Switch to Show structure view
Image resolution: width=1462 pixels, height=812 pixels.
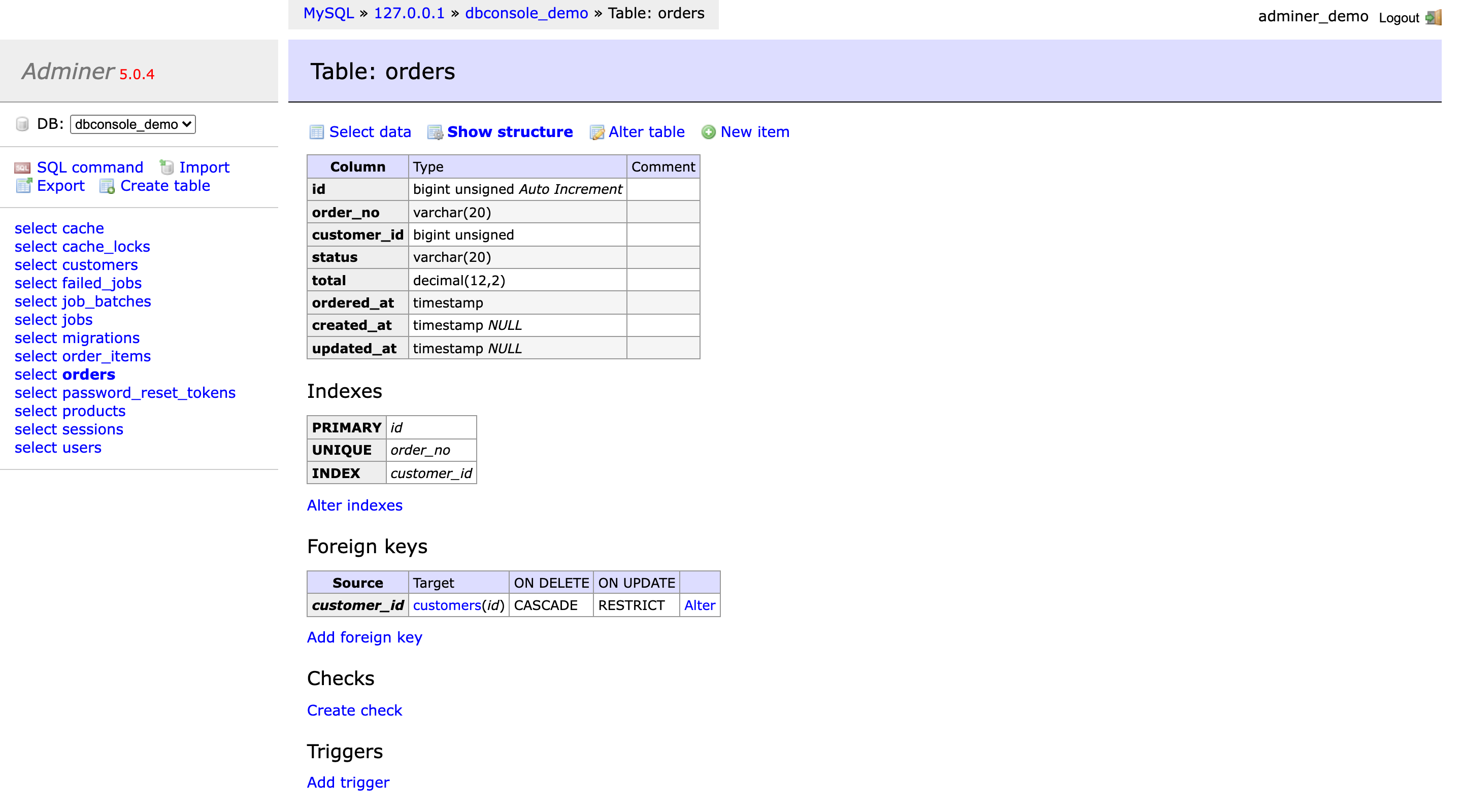tap(510, 132)
